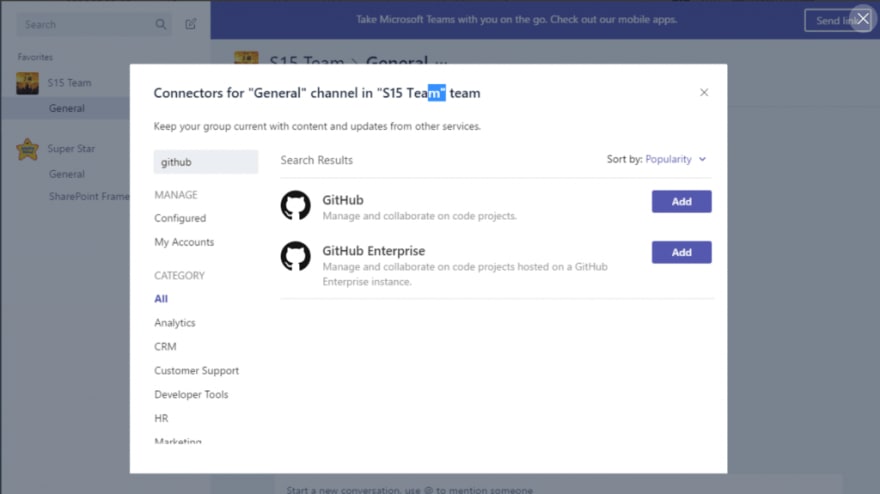This screenshot has height=494, width=880.
Task: Select the HR category
Action: point(161,418)
